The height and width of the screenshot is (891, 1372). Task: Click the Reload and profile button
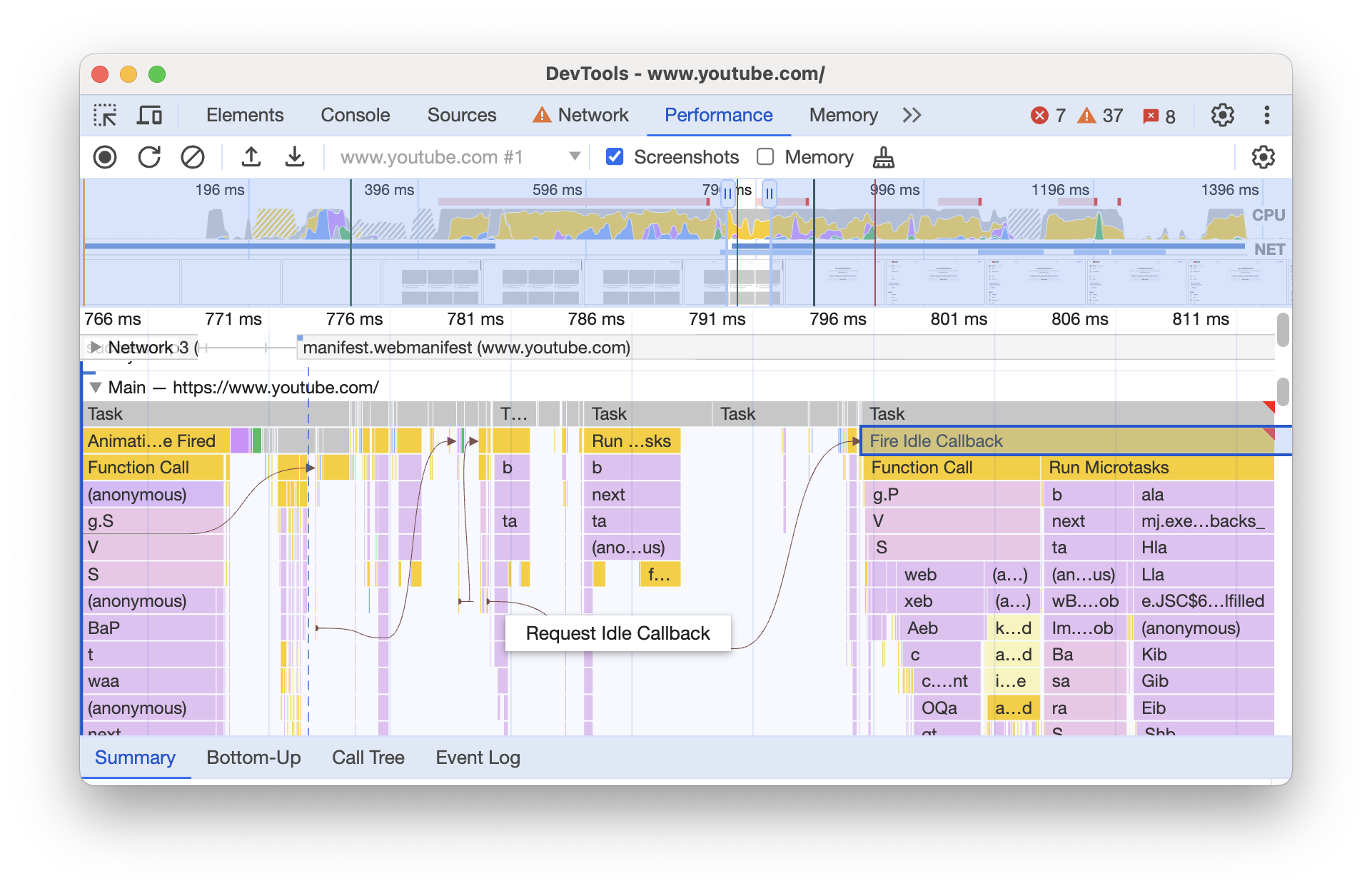click(x=149, y=156)
